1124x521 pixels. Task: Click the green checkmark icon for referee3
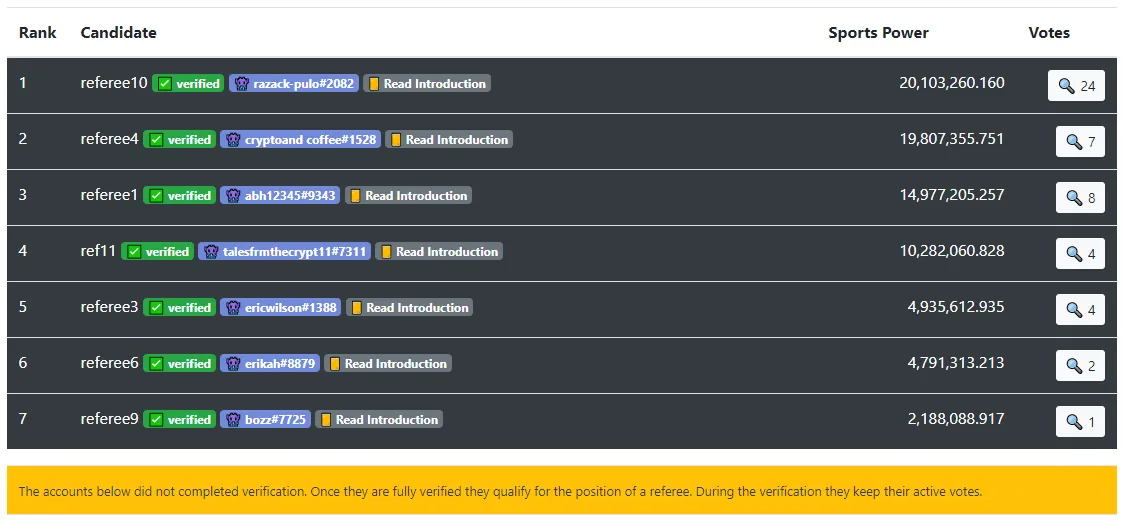coord(156,307)
